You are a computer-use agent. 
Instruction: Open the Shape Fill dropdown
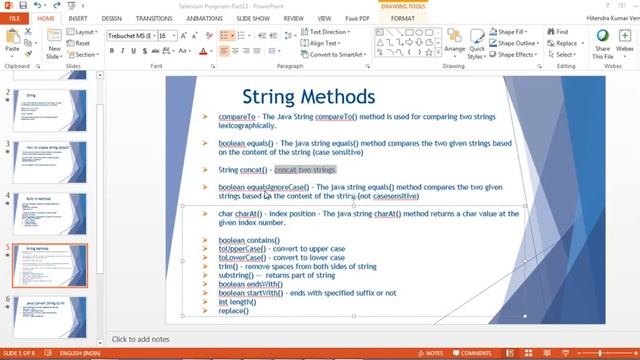tap(509, 31)
